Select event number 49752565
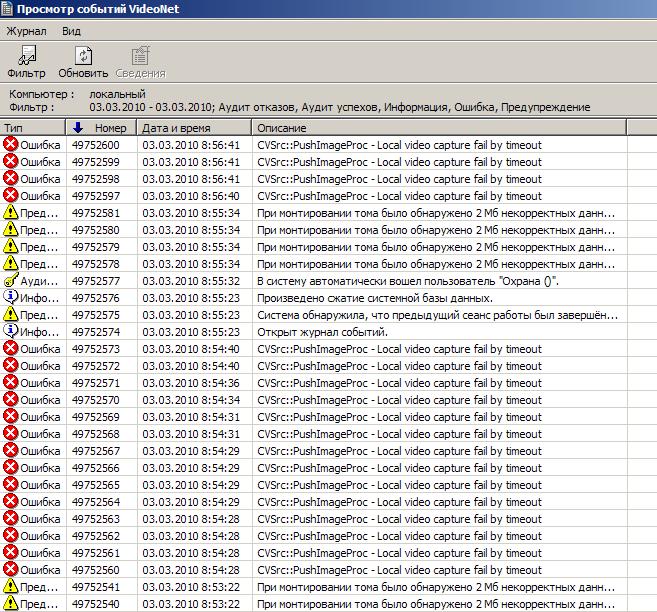This screenshot has width=657, height=612. click(x=96, y=485)
